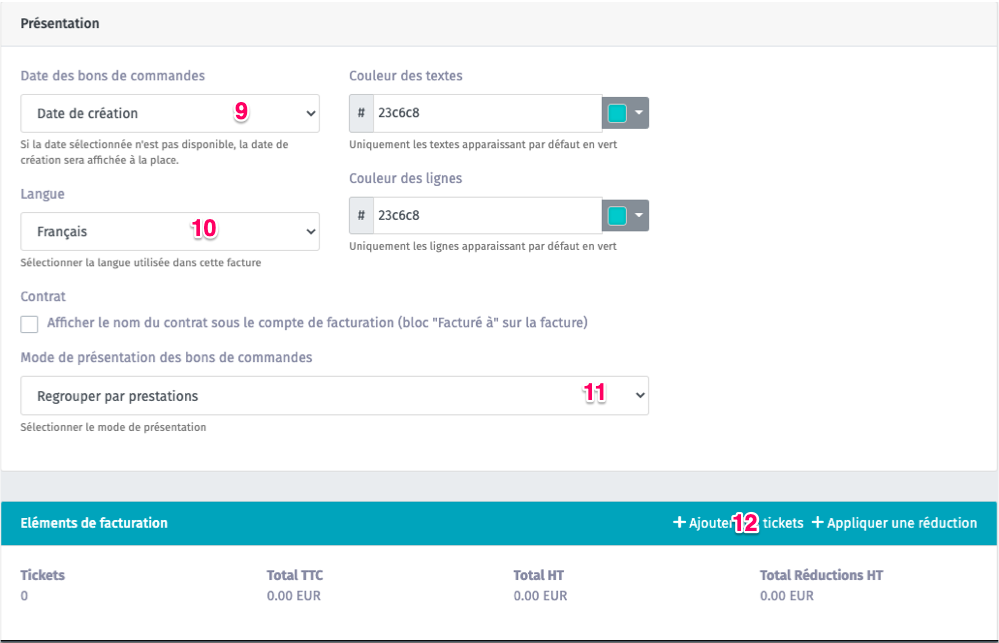Click the chevron of Date de création select

[x=308, y=113]
